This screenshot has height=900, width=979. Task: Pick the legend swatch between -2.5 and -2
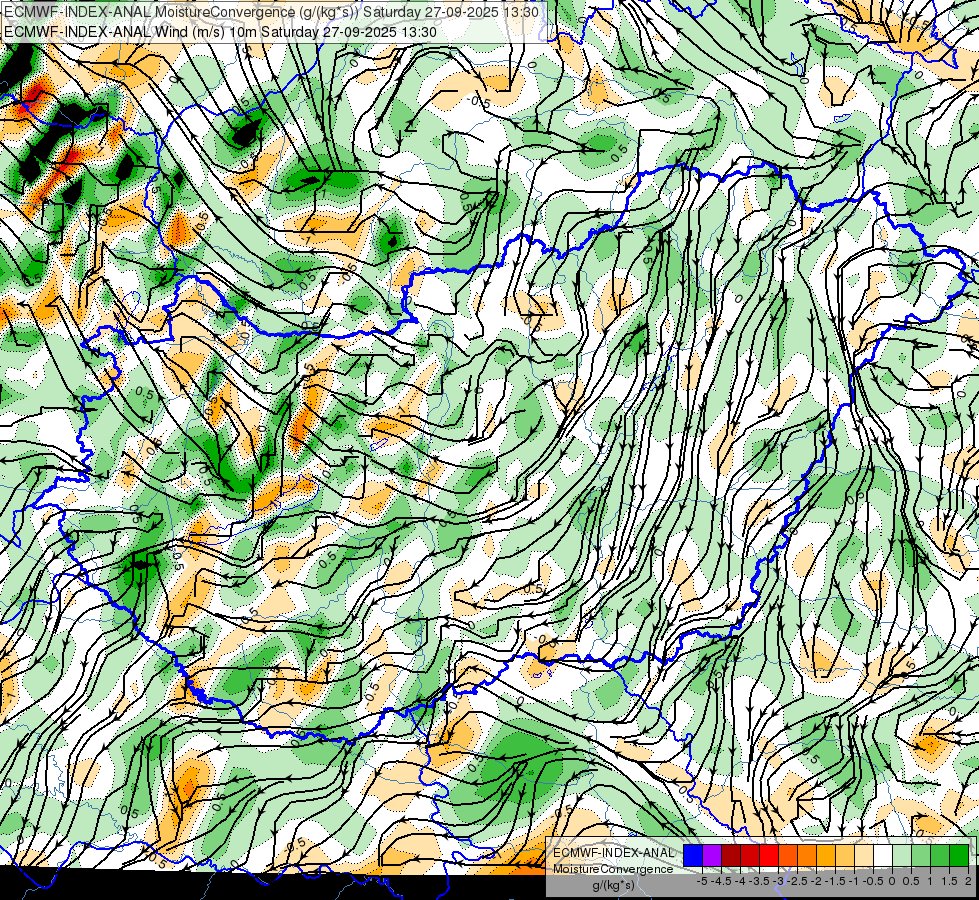pyautogui.click(x=807, y=856)
